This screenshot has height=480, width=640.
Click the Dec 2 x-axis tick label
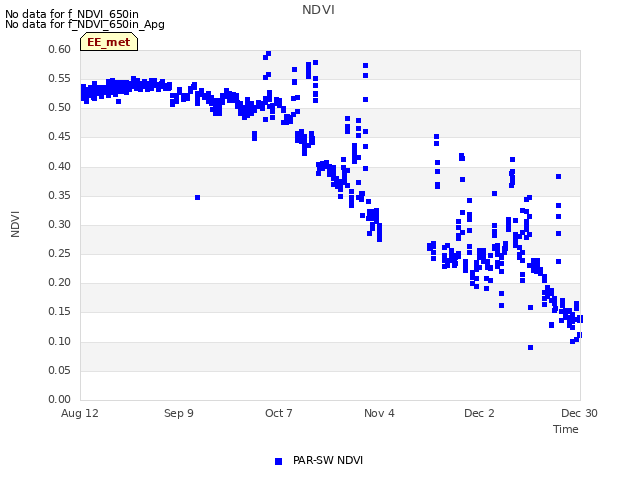479,413
